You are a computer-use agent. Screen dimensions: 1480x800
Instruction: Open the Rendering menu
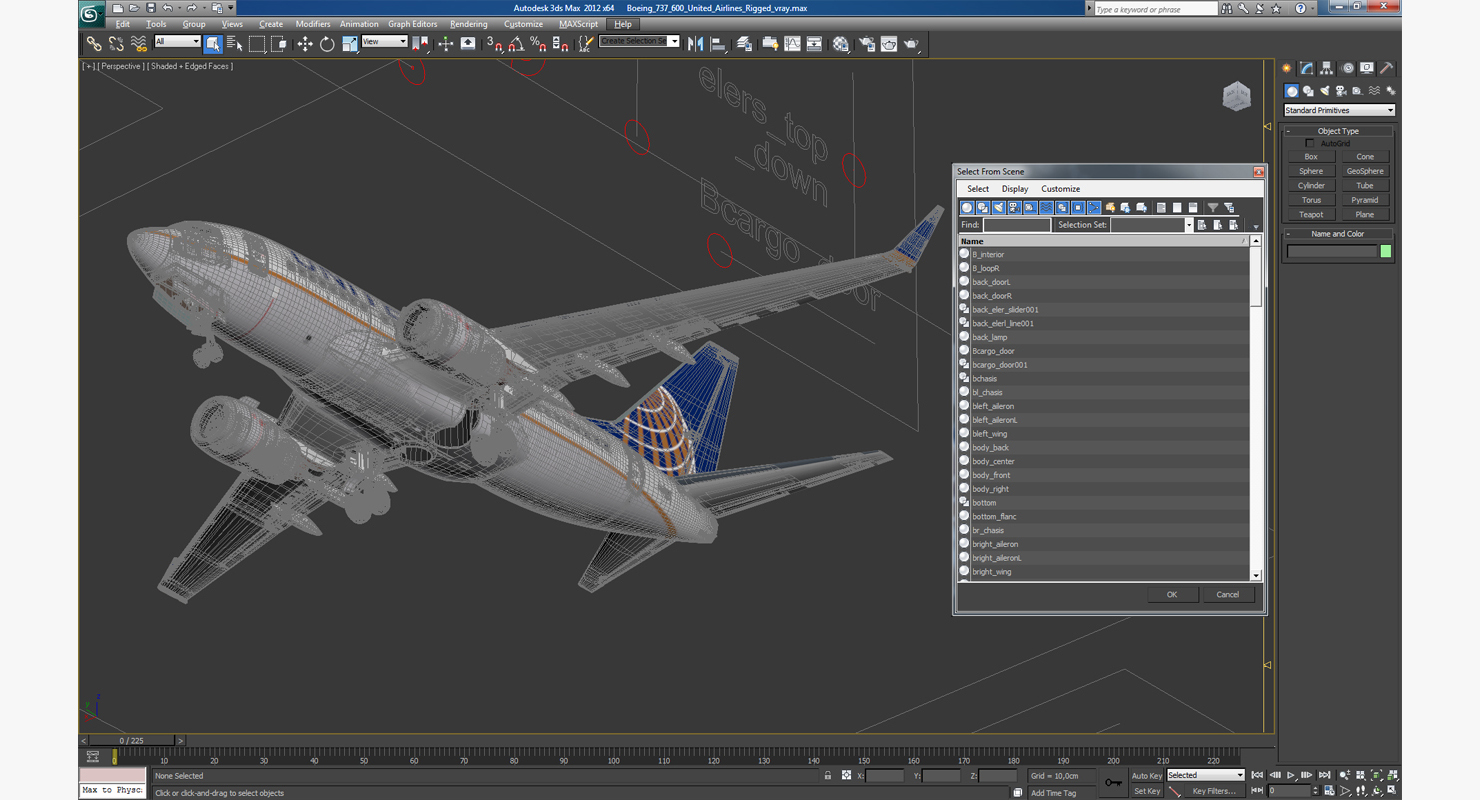[469, 24]
